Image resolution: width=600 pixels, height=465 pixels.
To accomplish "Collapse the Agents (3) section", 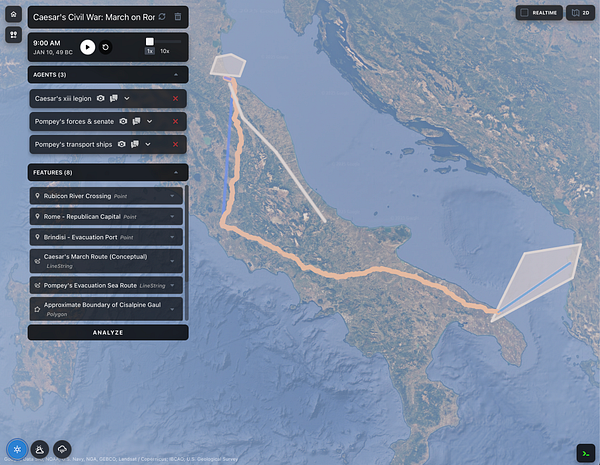I will tap(176, 75).
